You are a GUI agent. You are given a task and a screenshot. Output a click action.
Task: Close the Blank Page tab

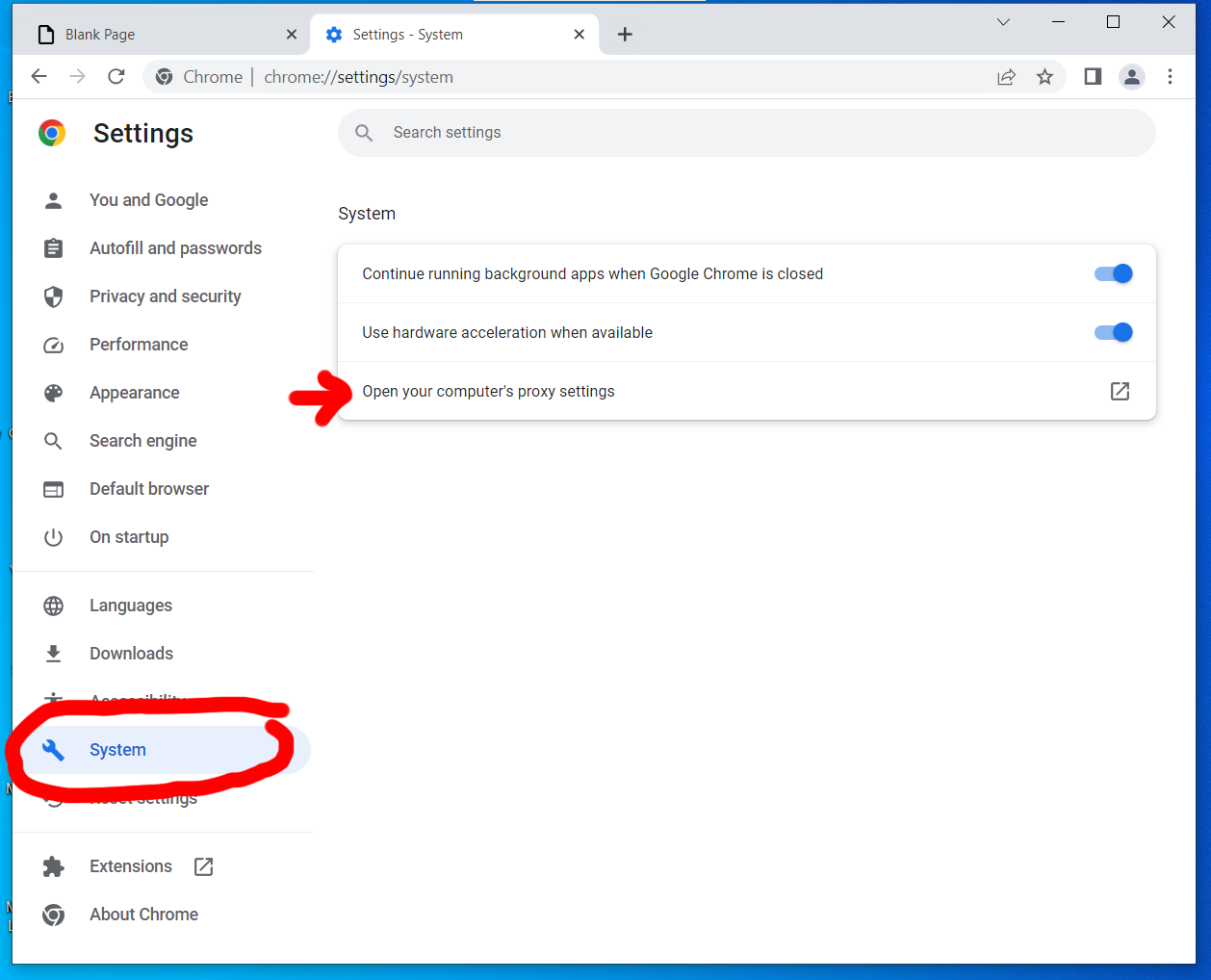[292, 35]
